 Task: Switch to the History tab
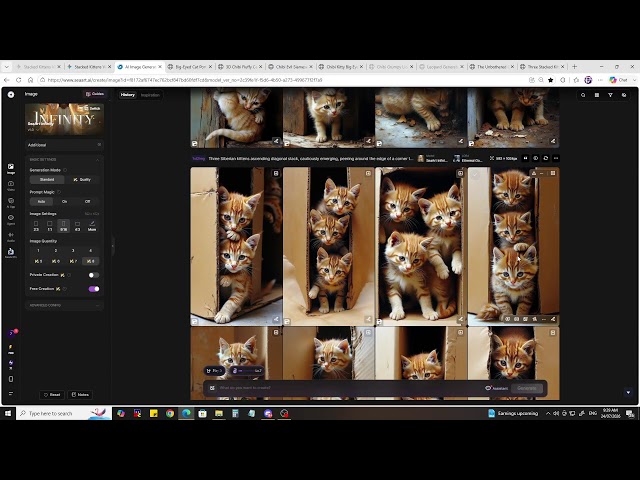click(x=128, y=95)
